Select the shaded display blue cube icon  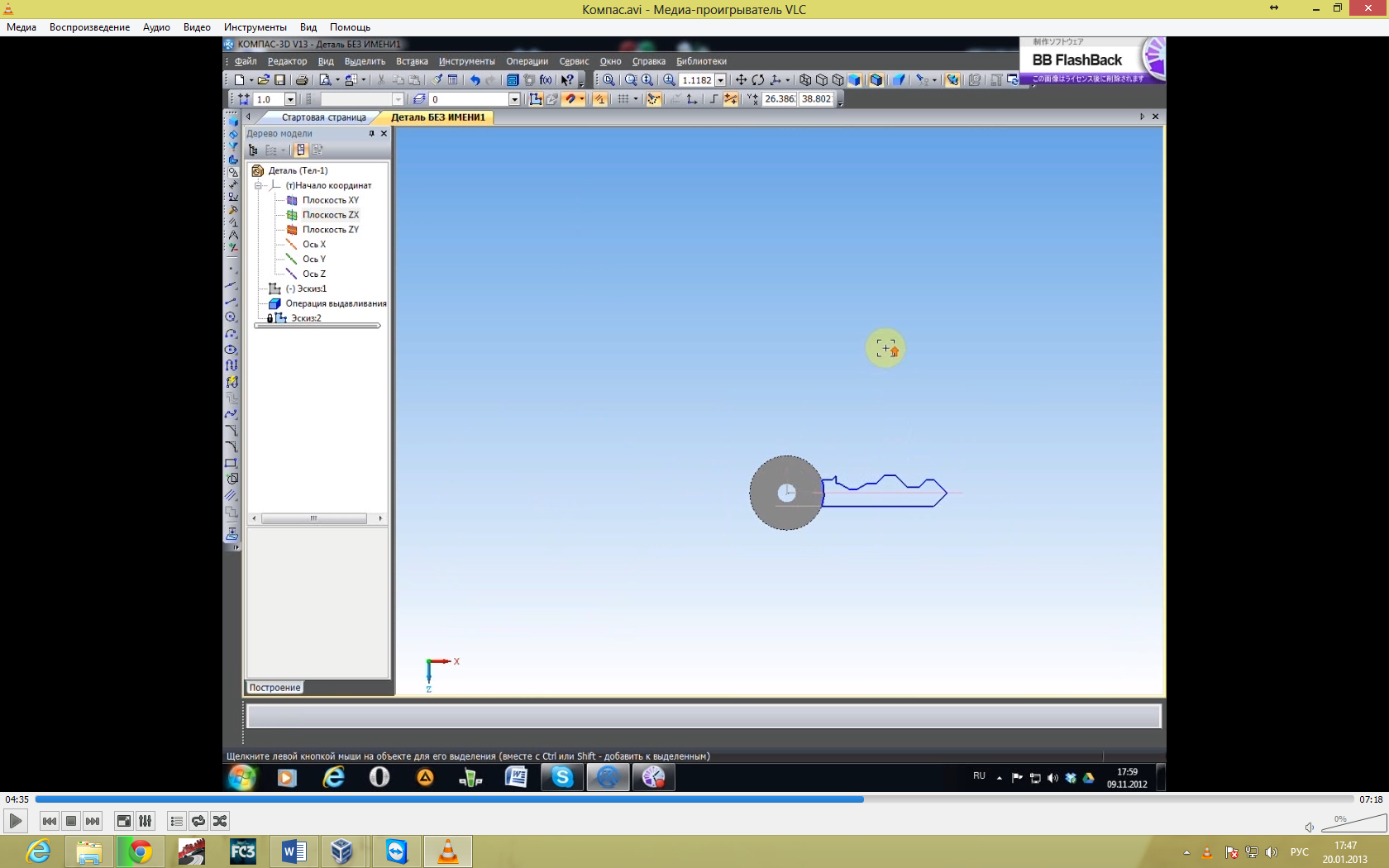click(x=855, y=80)
